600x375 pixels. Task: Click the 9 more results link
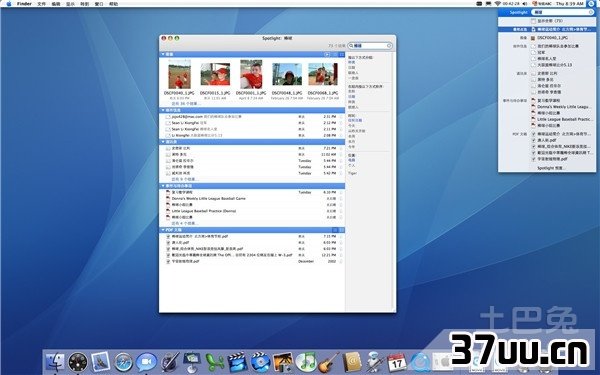pyautogui.click(x=184, y=179)
